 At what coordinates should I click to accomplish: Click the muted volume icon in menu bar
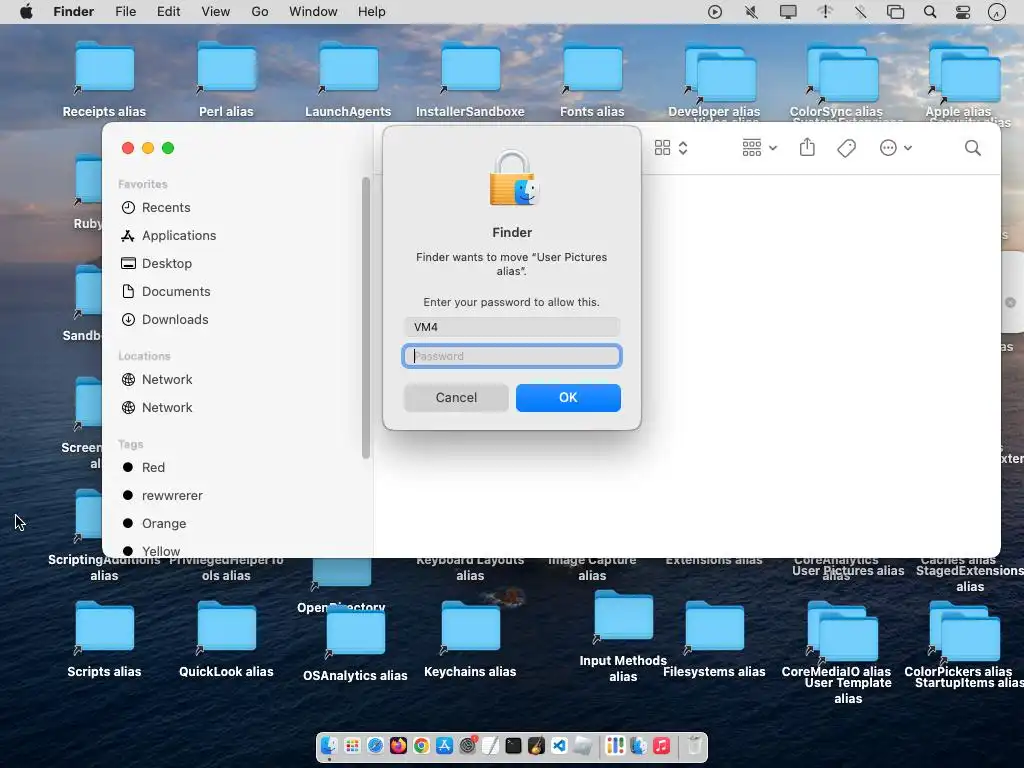coord(752,12)
